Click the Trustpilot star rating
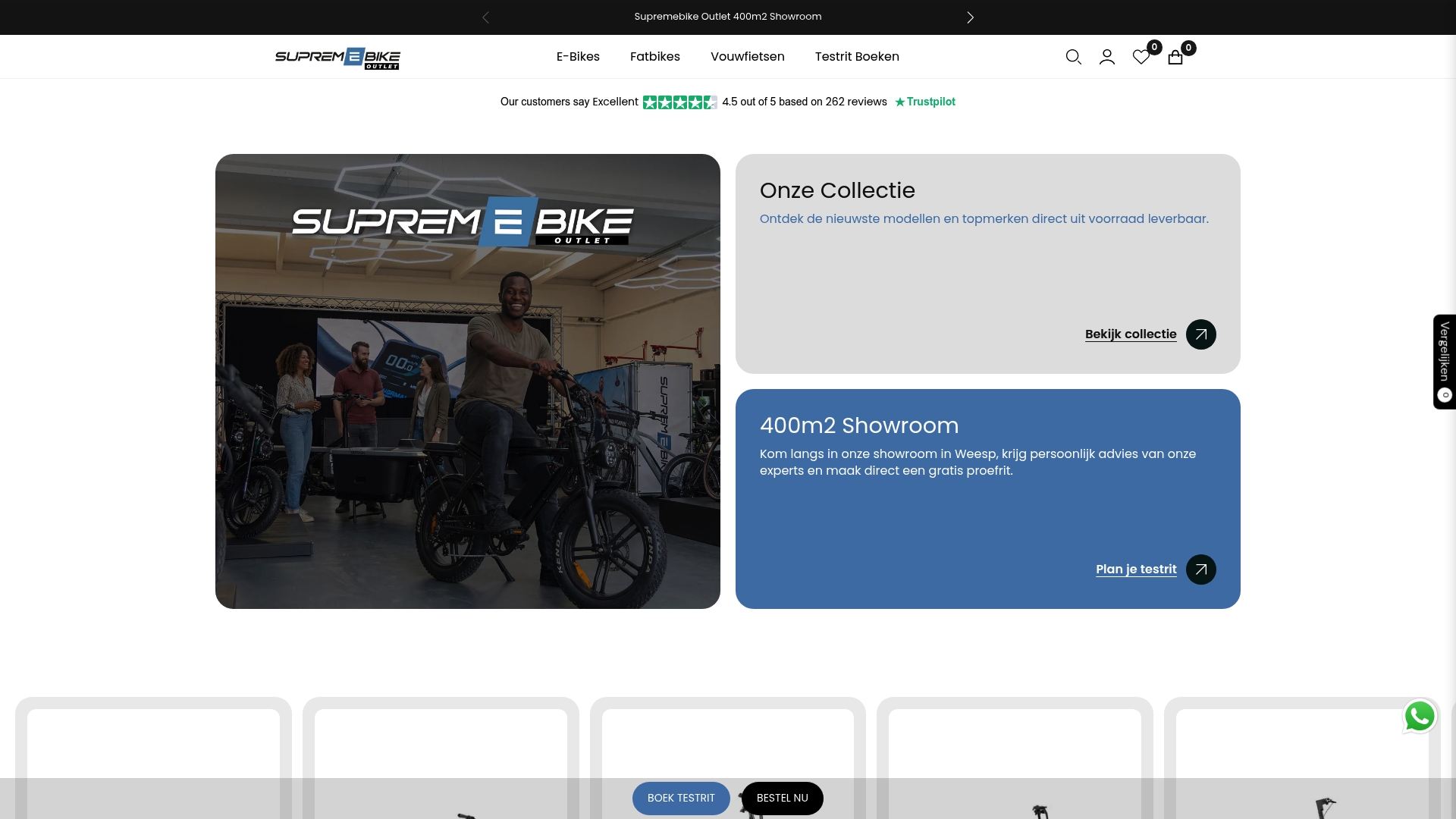 click(679, 102)
